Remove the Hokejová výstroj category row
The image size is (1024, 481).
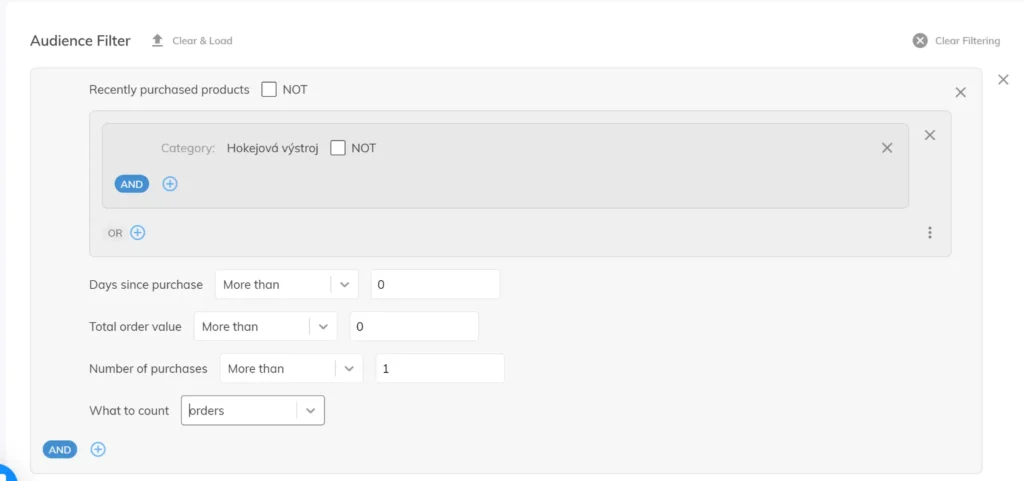click(x=886, y=148)
